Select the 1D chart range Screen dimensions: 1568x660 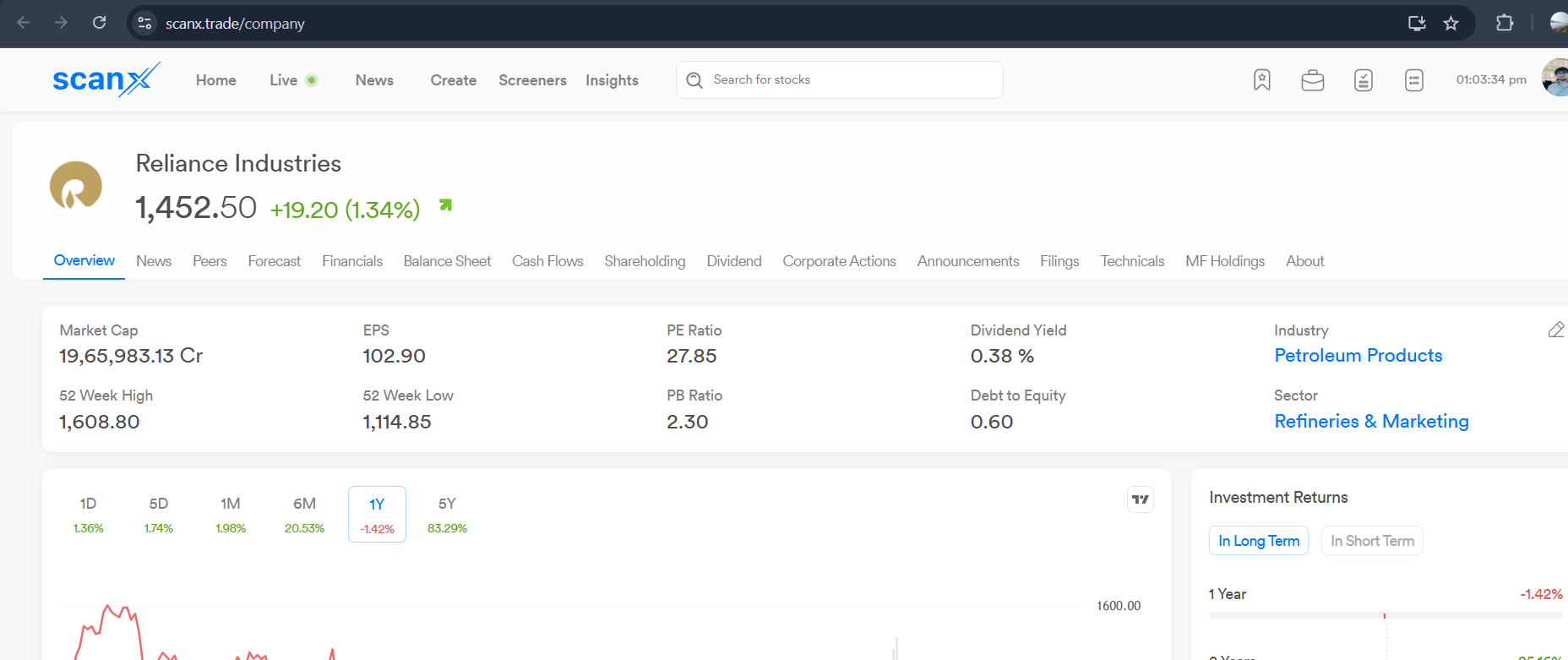pyautogui.click(x=88, y=515)
